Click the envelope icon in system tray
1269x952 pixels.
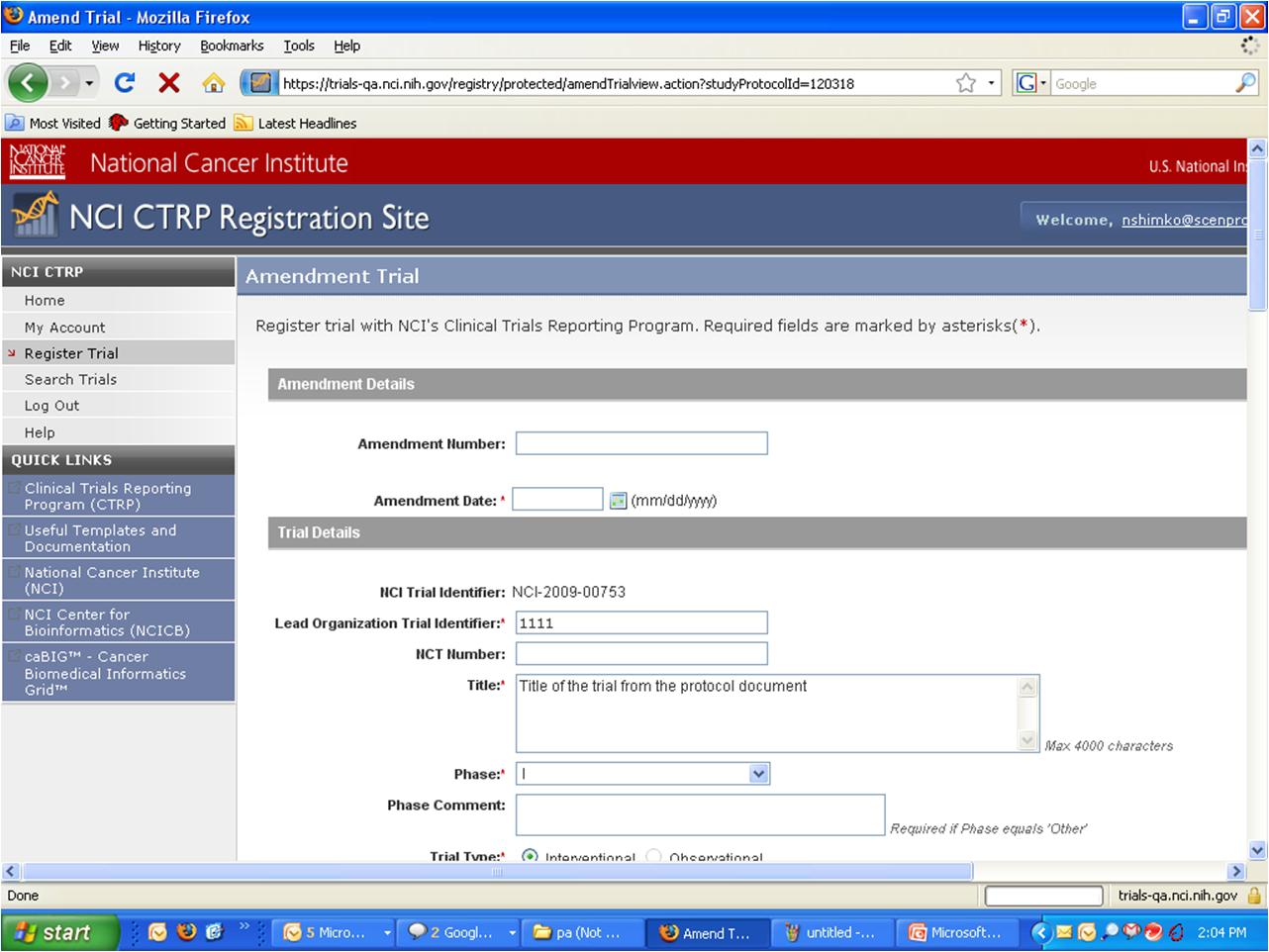[x=1064, y=932]
